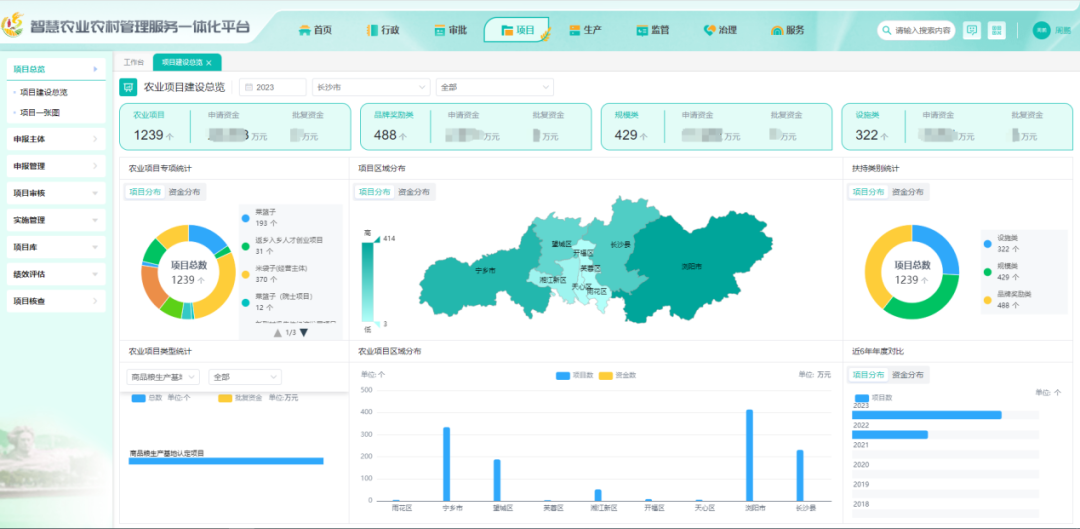This screenshot has width=1080, height=529.
Task: Open the 长沙市 city dropdown
Action: coord(370,87)
